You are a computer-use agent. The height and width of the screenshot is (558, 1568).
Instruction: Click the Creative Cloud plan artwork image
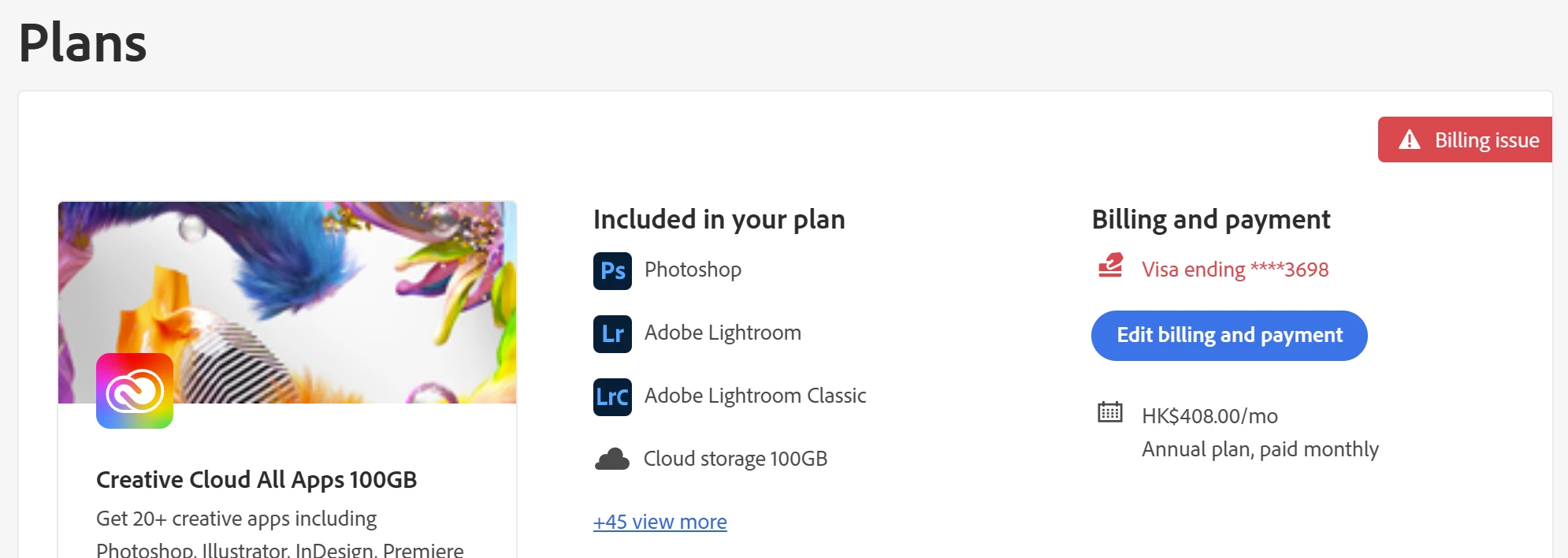[x=288, y=303]
